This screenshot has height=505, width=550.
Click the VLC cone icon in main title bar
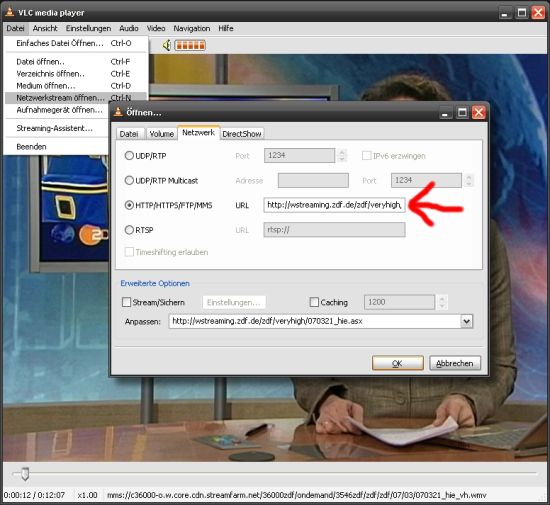(x=9, y=12)
